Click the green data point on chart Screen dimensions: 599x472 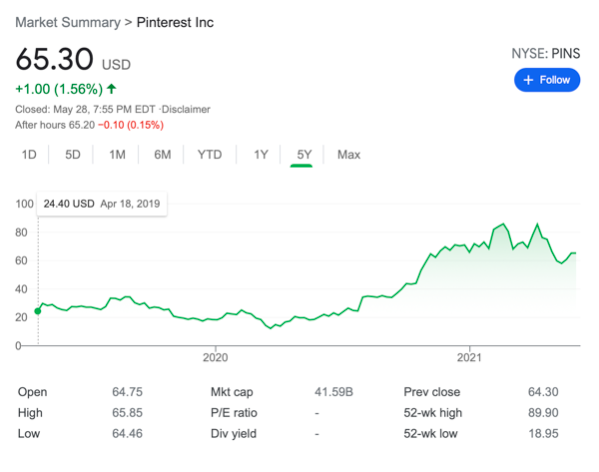pos(37,311)
